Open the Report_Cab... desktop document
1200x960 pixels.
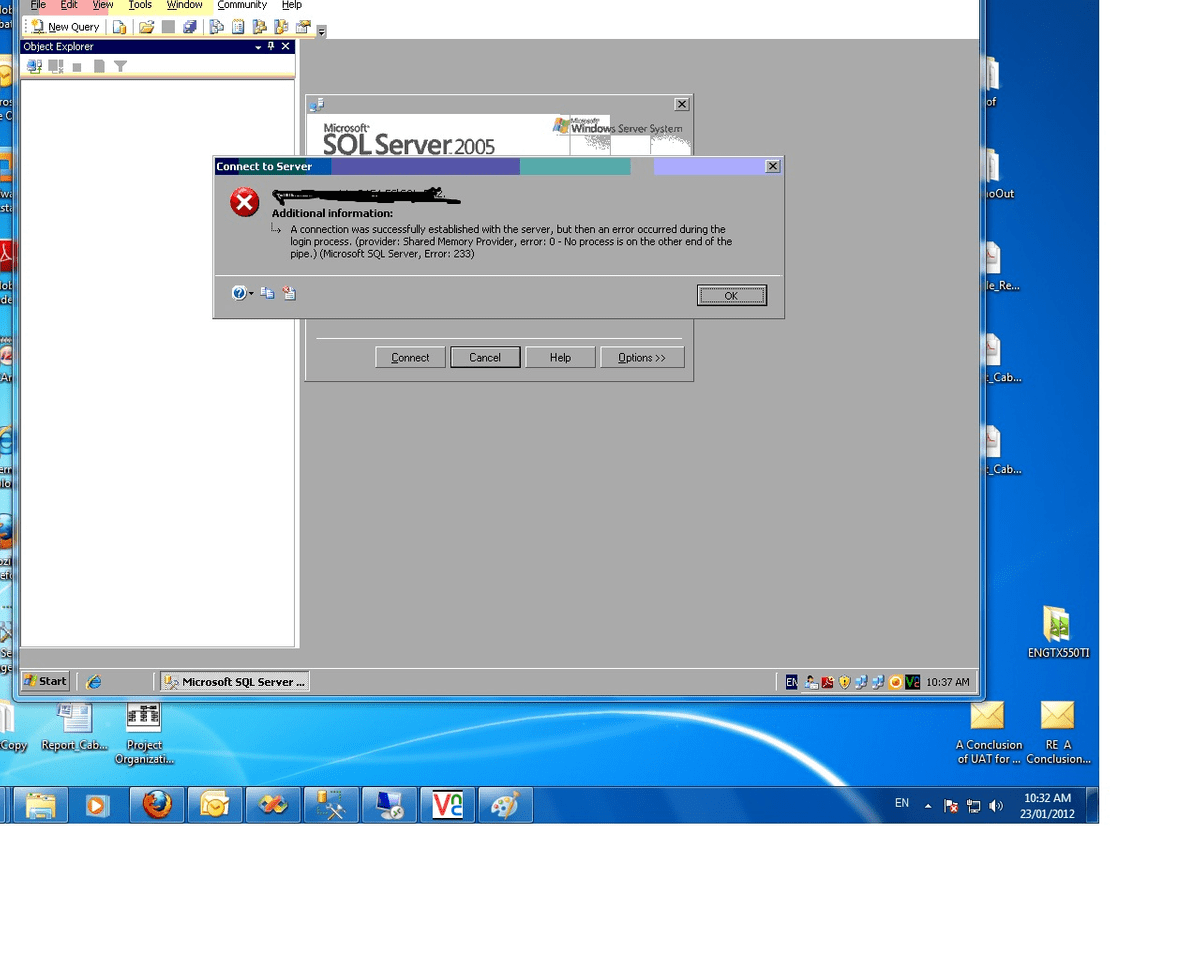(x=75, y=727)
